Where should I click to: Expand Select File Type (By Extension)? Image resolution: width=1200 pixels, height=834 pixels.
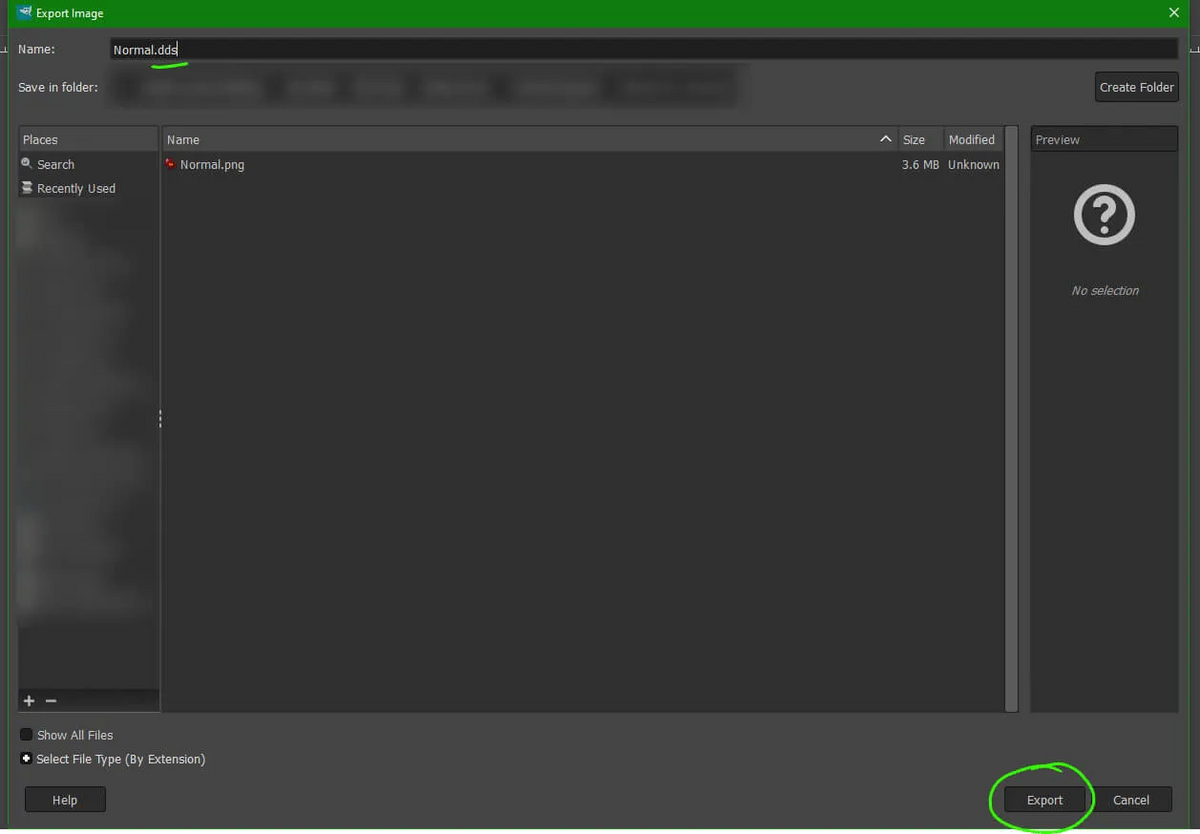pyautogui.click(x=26, y=759)
